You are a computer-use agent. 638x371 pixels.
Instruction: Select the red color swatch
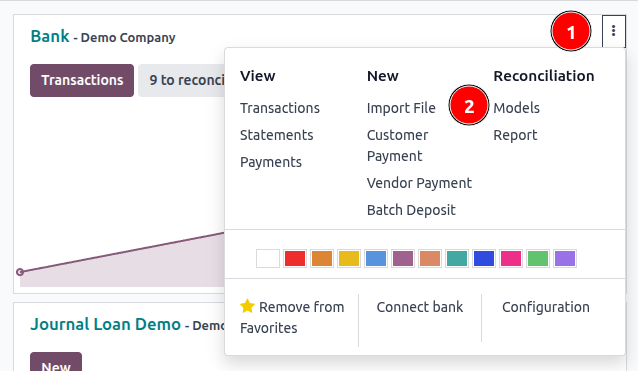pos(295,258)
